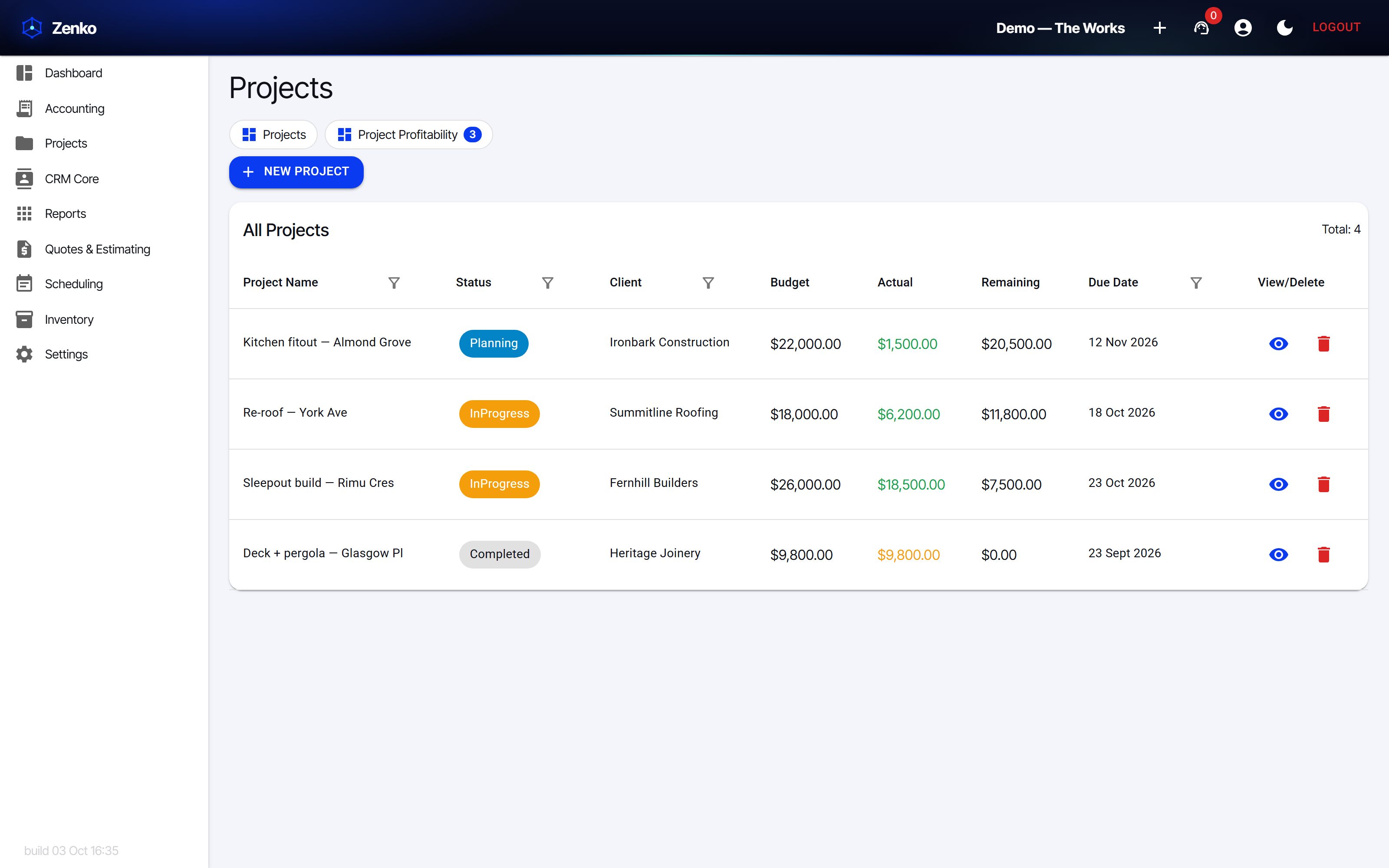The image size is (1389, 868).
Task: Click the Projects folder icon in sidebar
Action: (24, 143)
